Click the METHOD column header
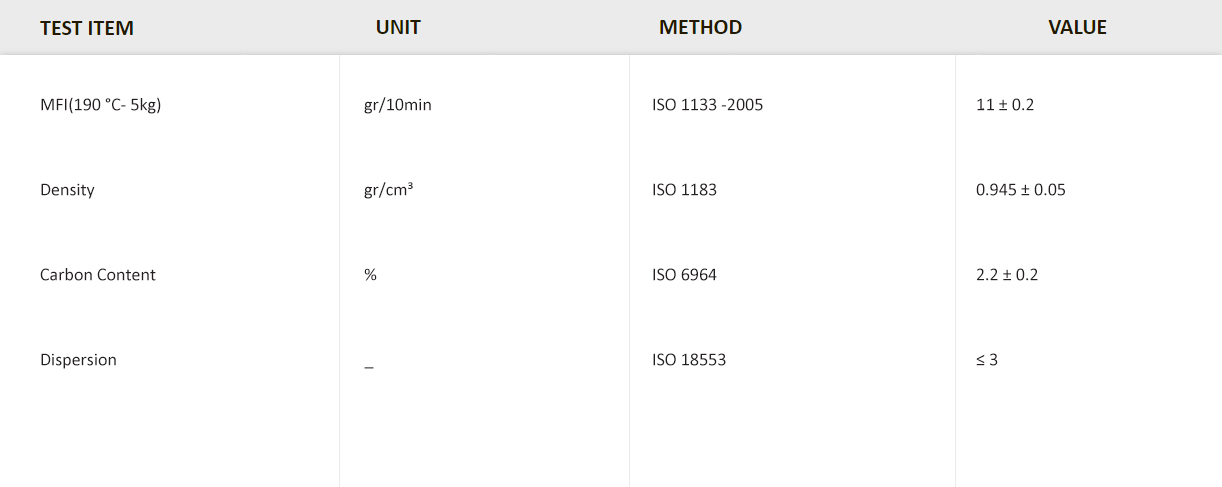The width and height of the screenshot is (1222, 487). tap(700, 27)
